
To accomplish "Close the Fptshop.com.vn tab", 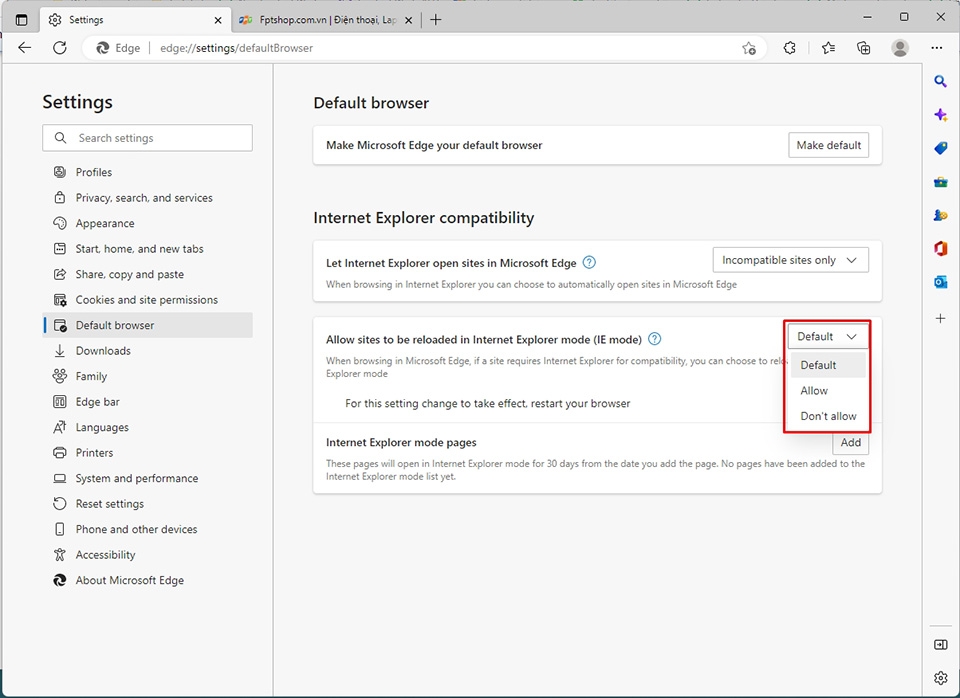I will click(x=408, y=20).
